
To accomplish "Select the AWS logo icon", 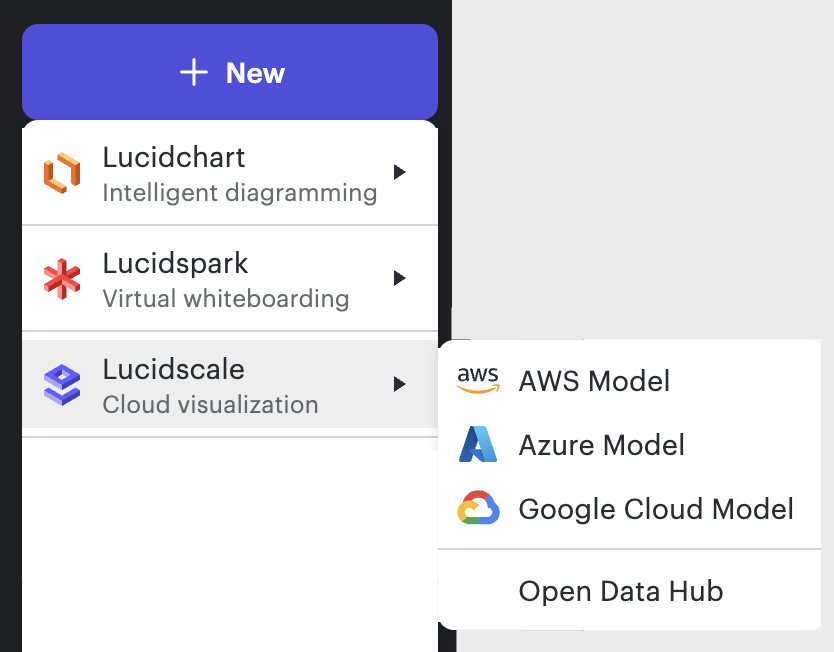I will point(479,379).
